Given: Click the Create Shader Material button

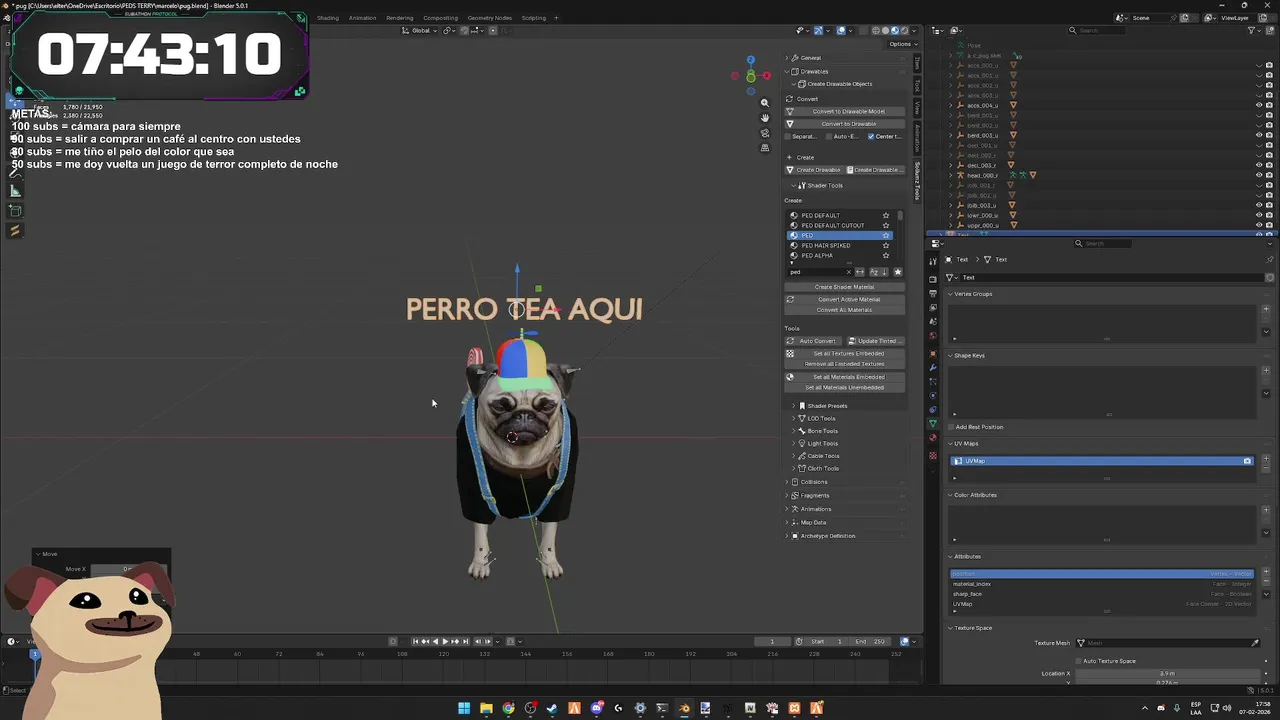Looking at the screenshot, I should point(844,287).
